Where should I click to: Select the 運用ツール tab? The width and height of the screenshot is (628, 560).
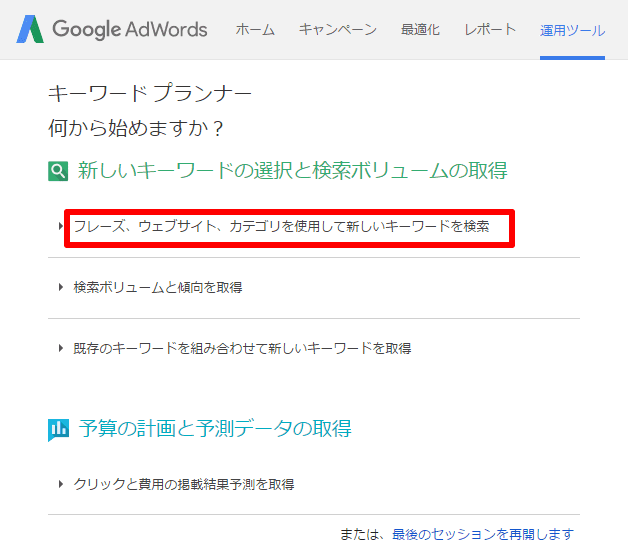[572, 30]
